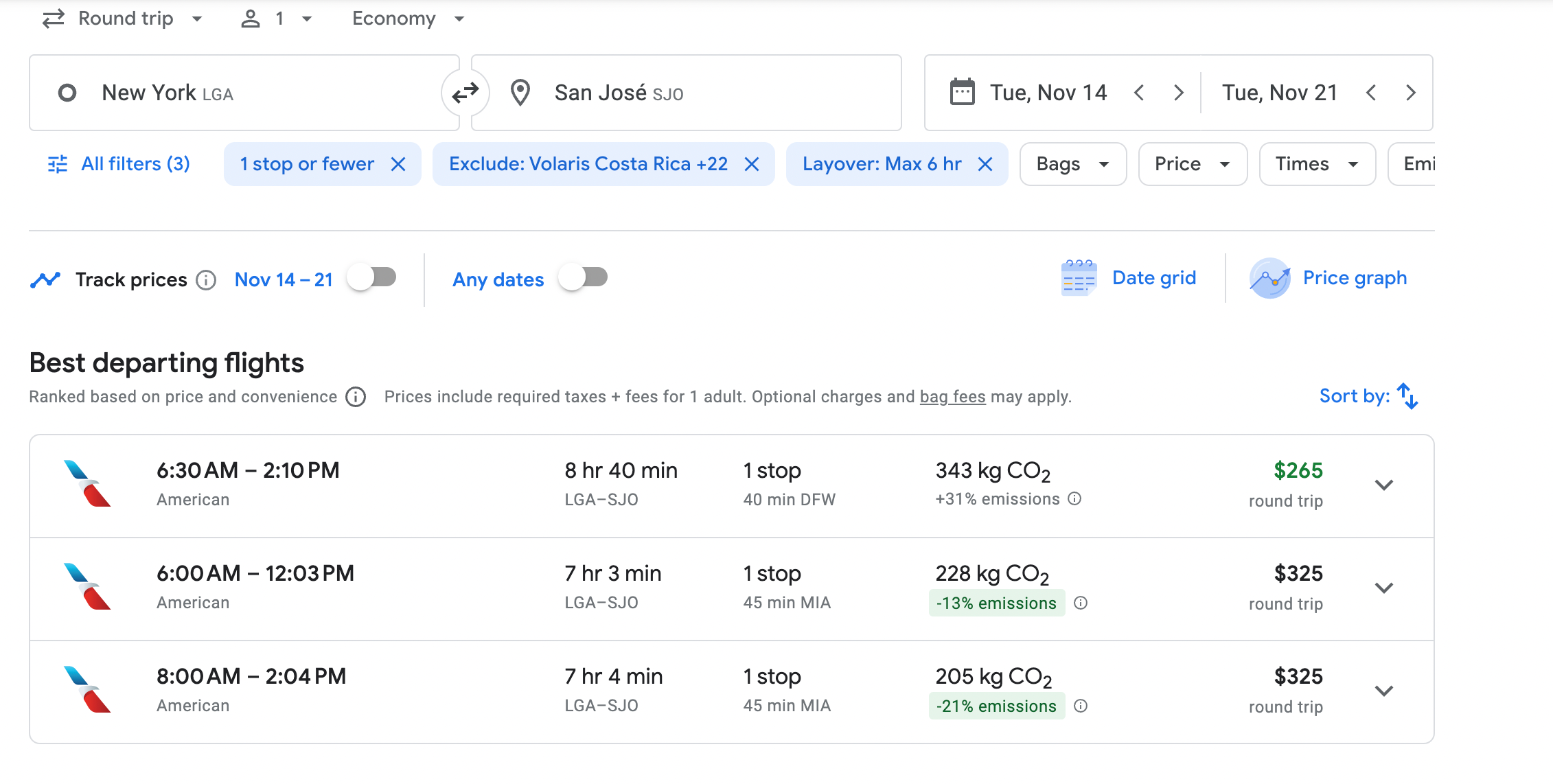Click info icon beside -13% emissions
This screenshot has width=1553, height=784.
coord(1081,603)
